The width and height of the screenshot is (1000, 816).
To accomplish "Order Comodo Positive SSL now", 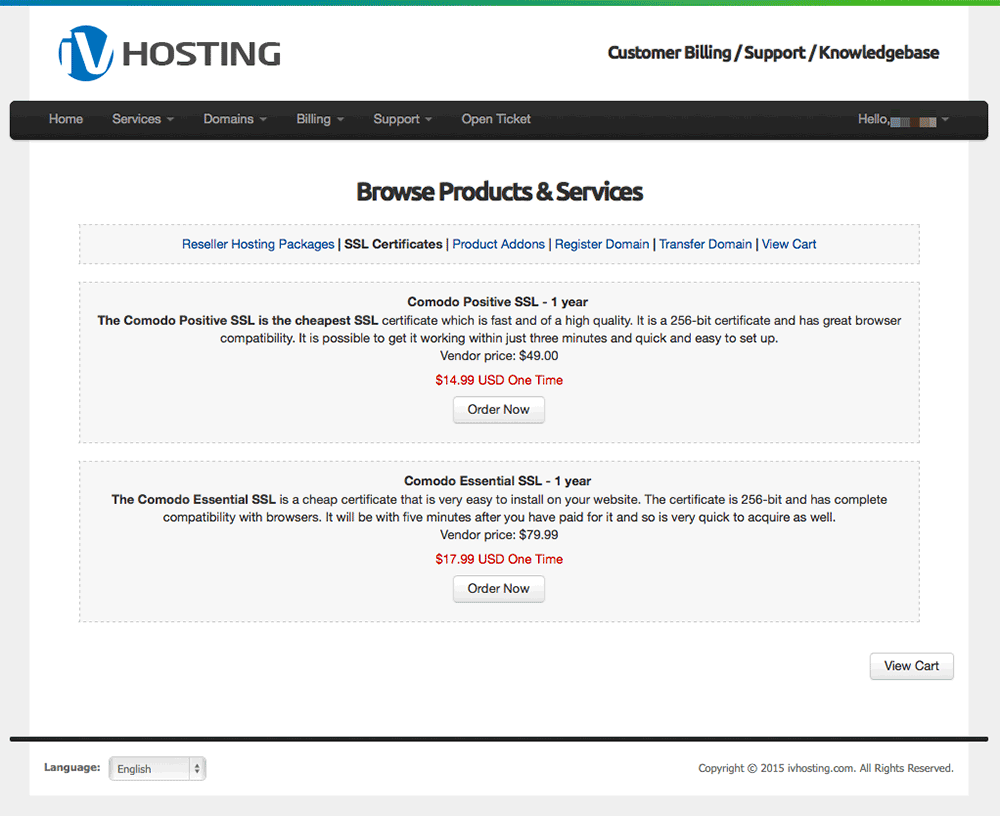I will (499, 410).
